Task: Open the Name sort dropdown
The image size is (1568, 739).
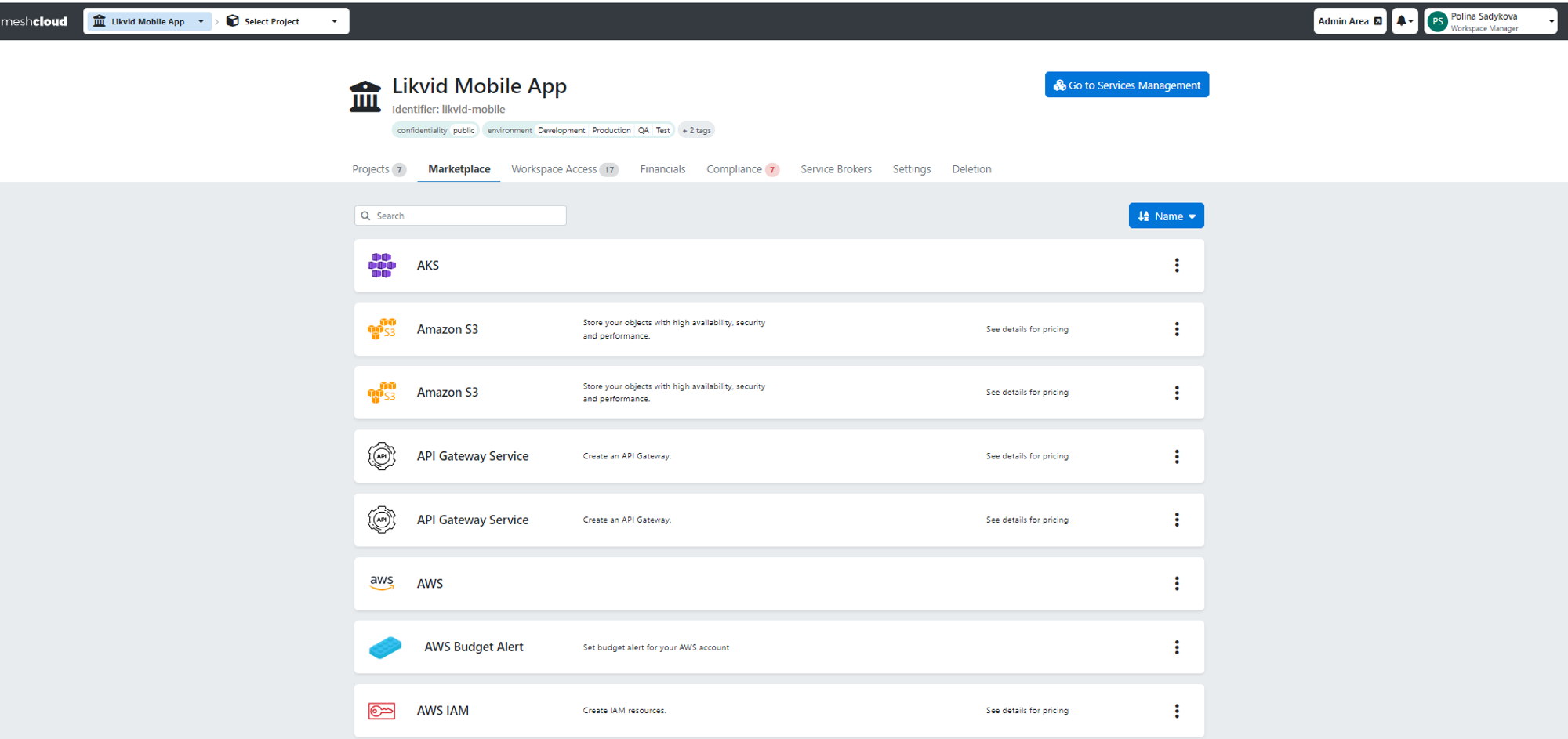Action: (x=1166, y=216)
